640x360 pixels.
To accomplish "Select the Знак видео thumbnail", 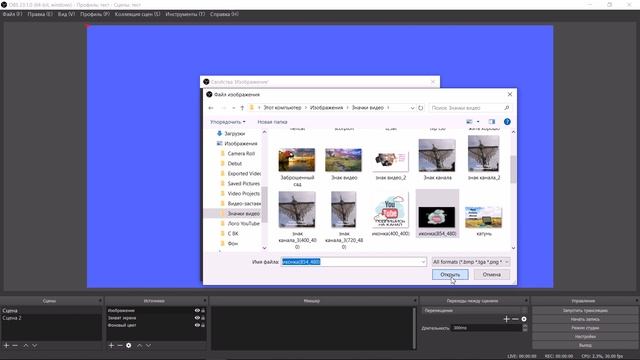I will click(x=343, y=160).
